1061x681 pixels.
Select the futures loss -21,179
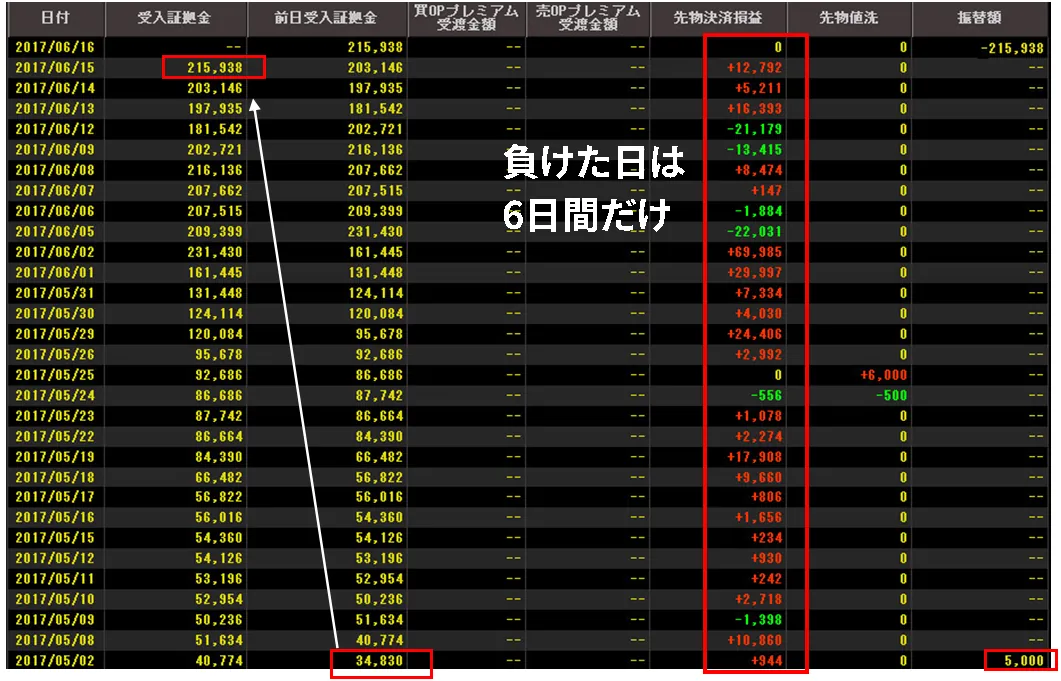point(754,129)
